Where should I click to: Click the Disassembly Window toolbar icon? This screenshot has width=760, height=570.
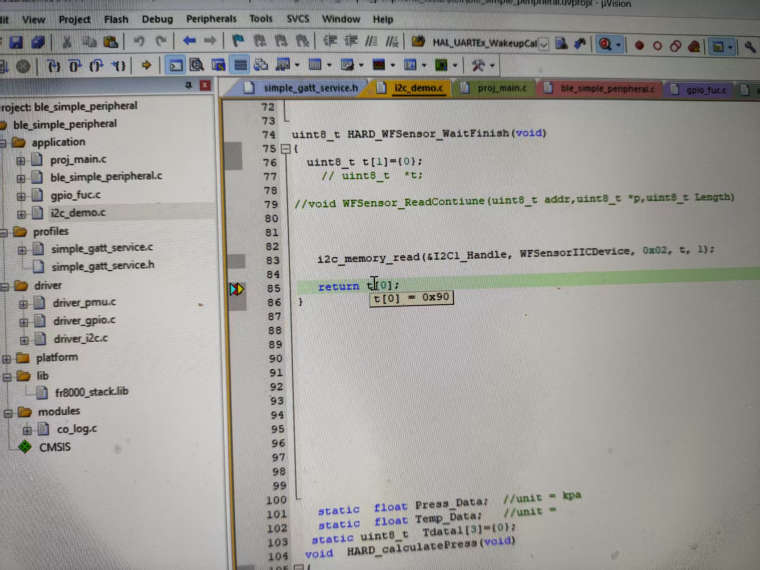coord(197,65)
